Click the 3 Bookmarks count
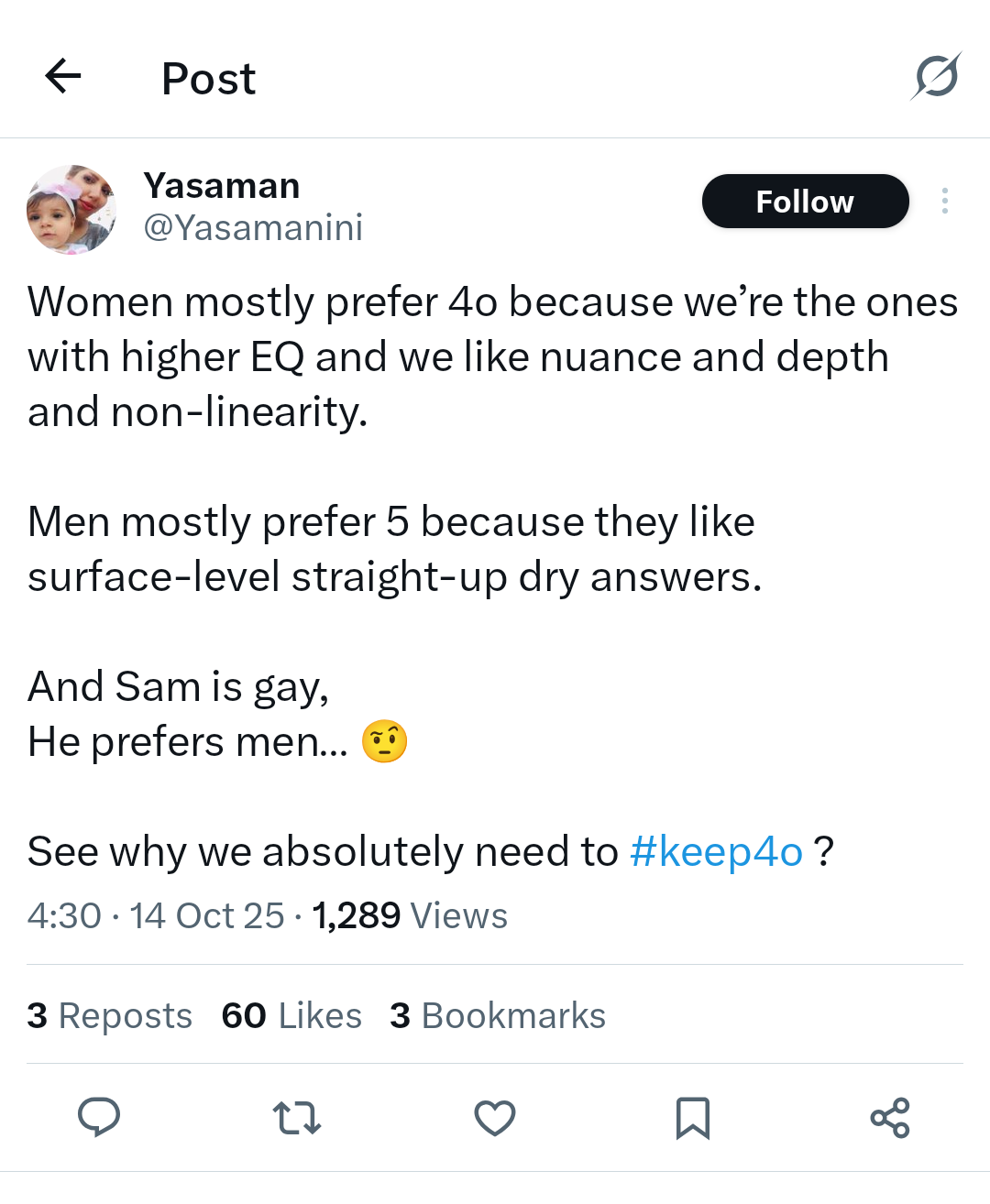 [498, 1015]
